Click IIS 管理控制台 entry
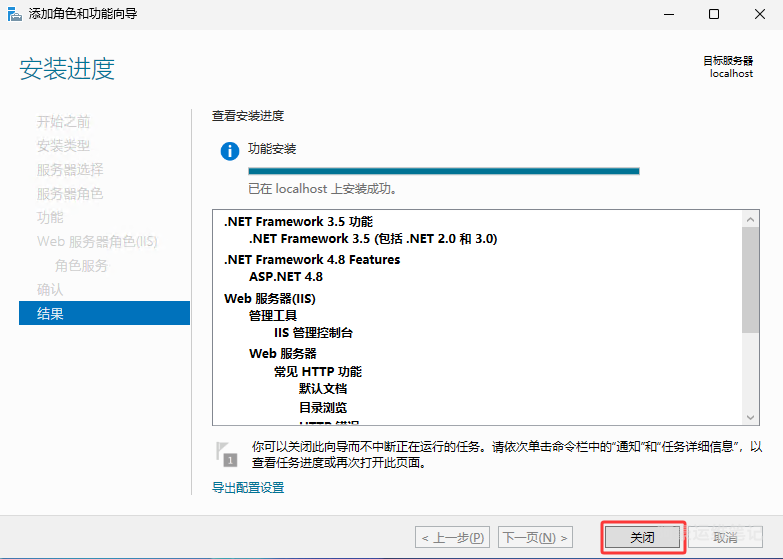 tap(313, 332)
